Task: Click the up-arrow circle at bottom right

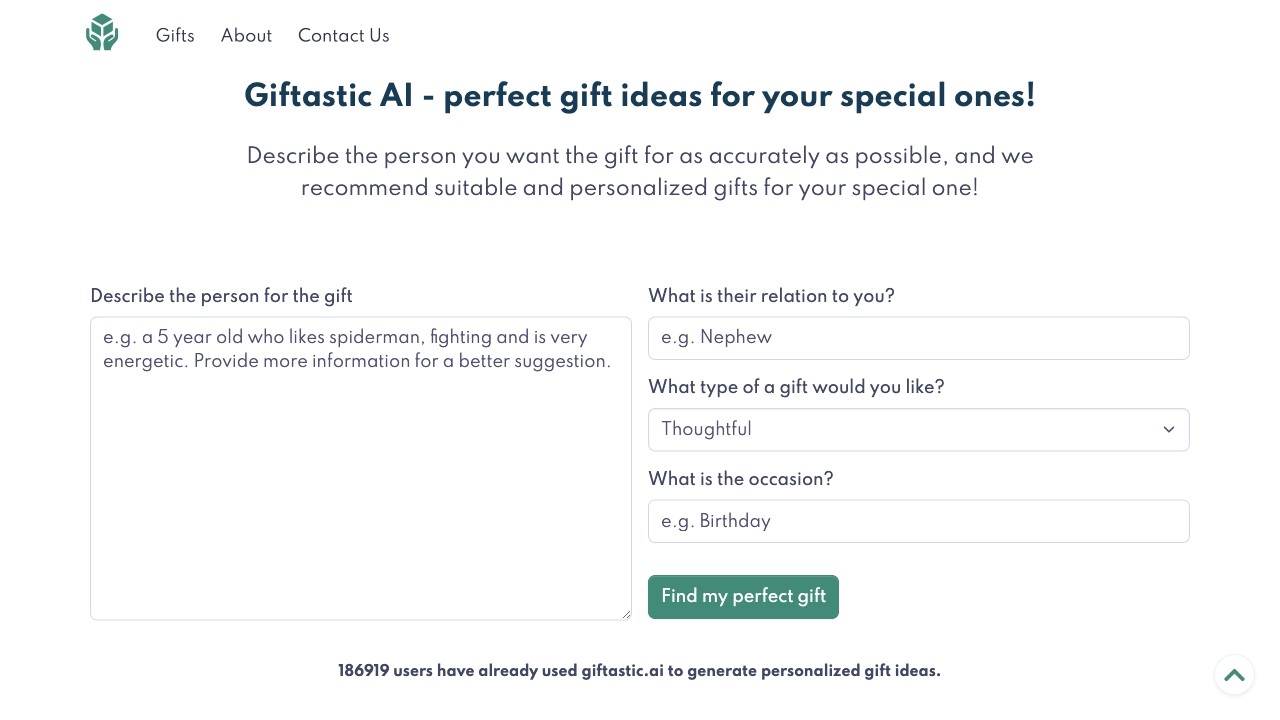Action: (1234, 675)
